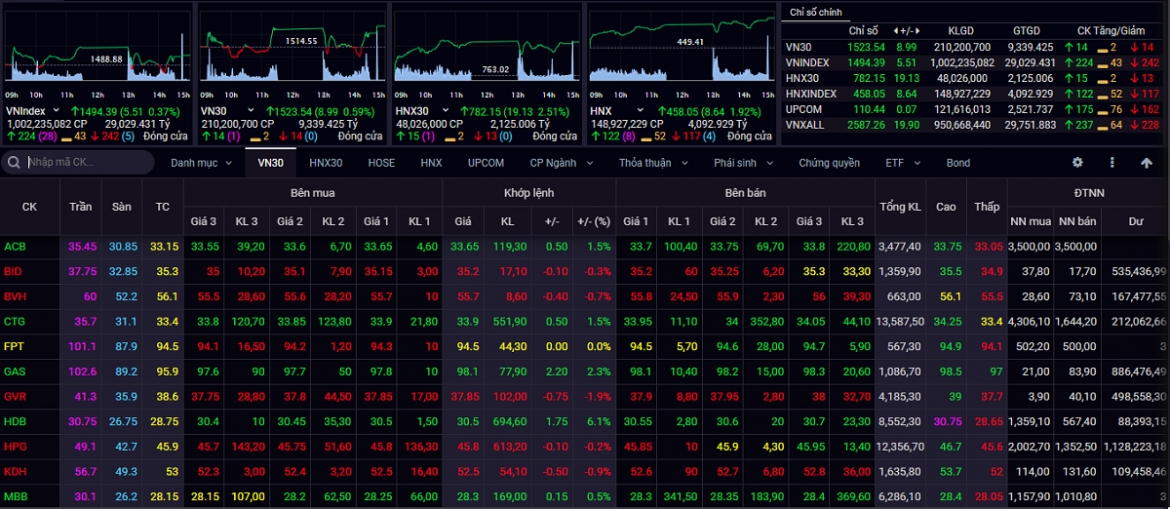Select the UPCOM row in index table

[974, 109]
